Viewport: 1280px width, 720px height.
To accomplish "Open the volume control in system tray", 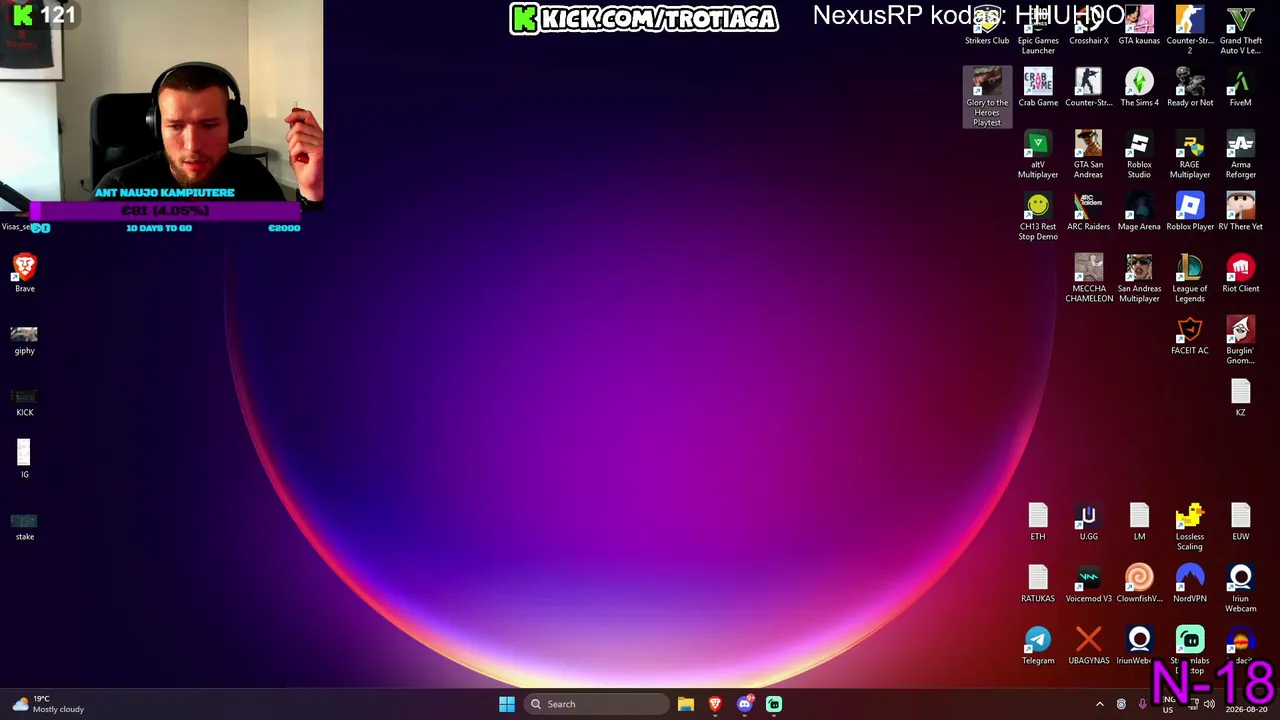I will coord(1209,704).
